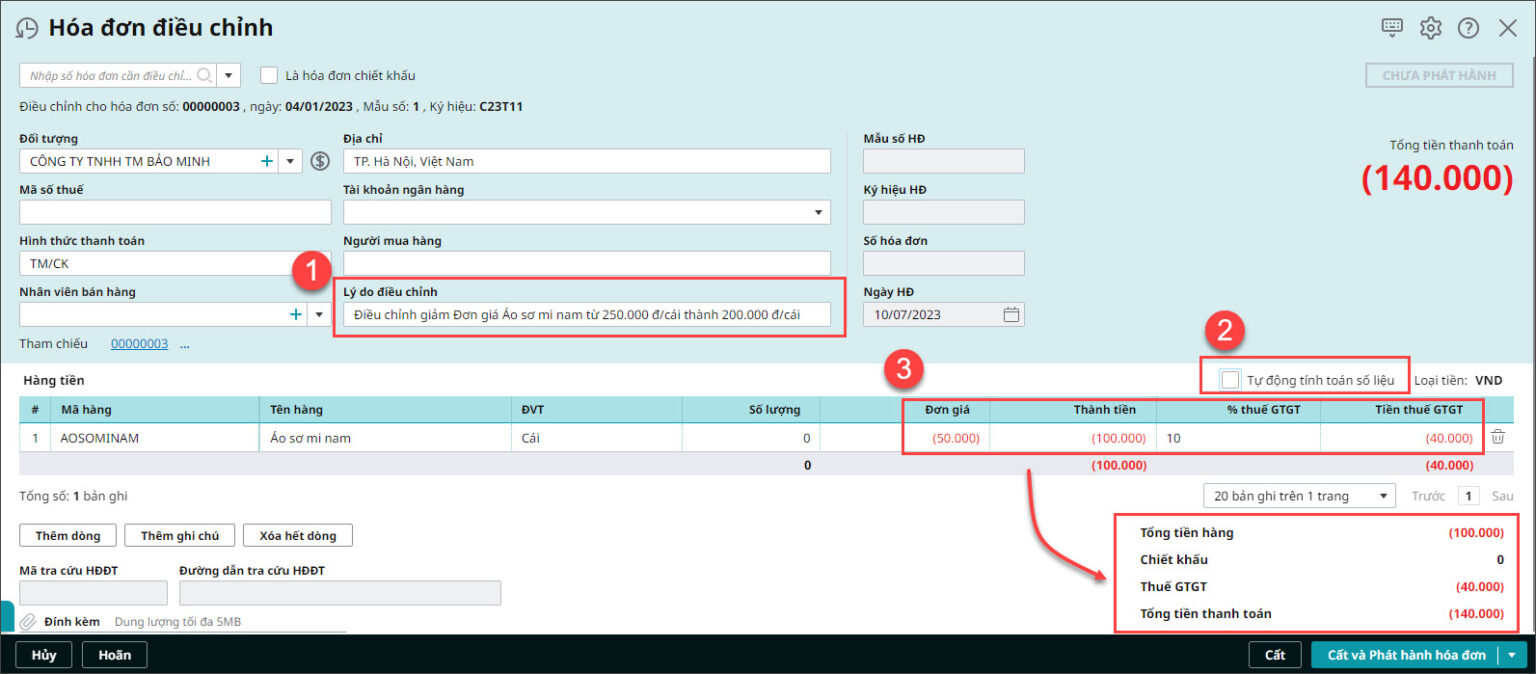Screen dimensions: 1536x674
Task: Click the Hủy button
Action: (43, 655)
